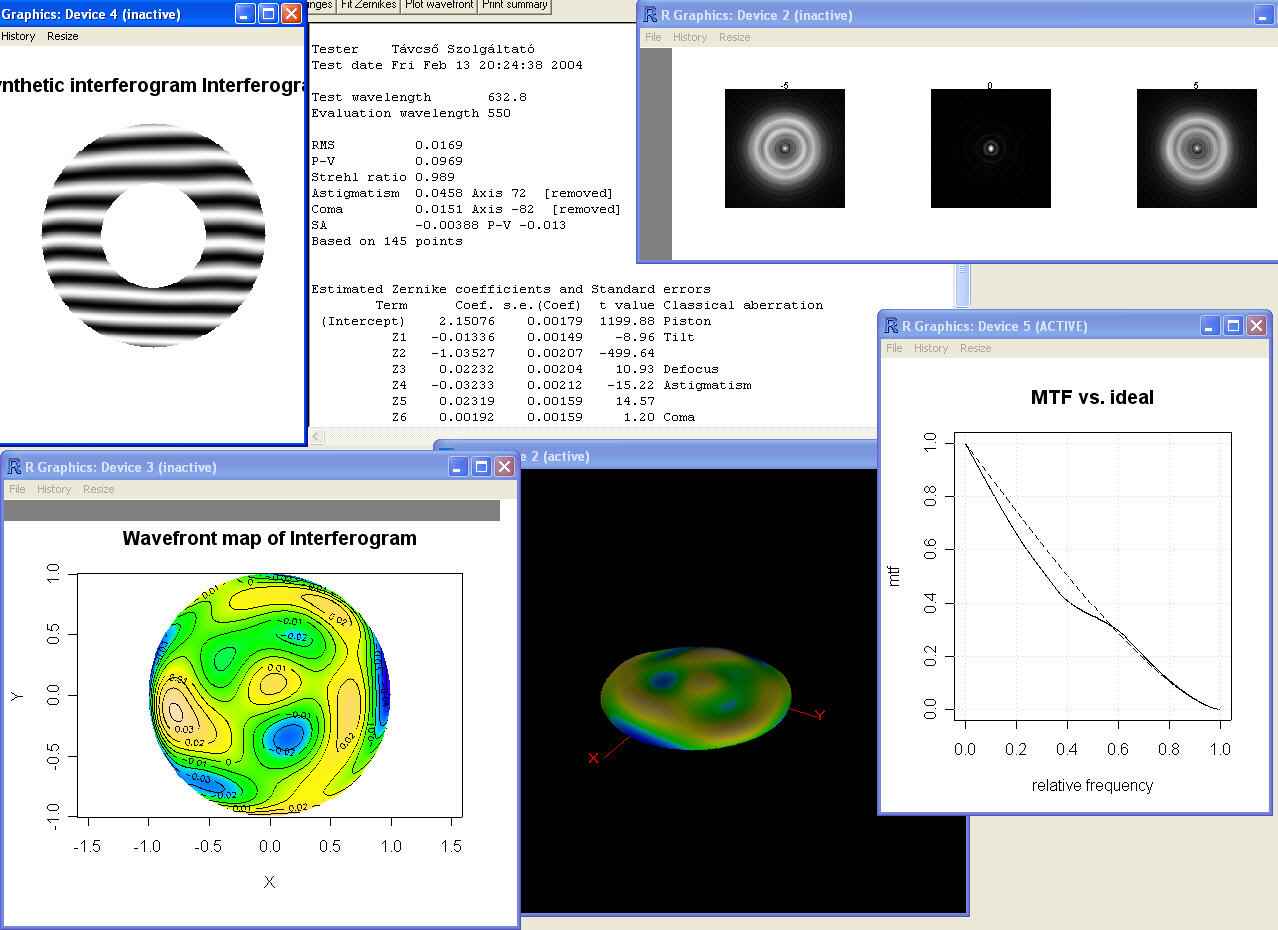Click the vertical scrollbar of the summary text

coord(962,285)
